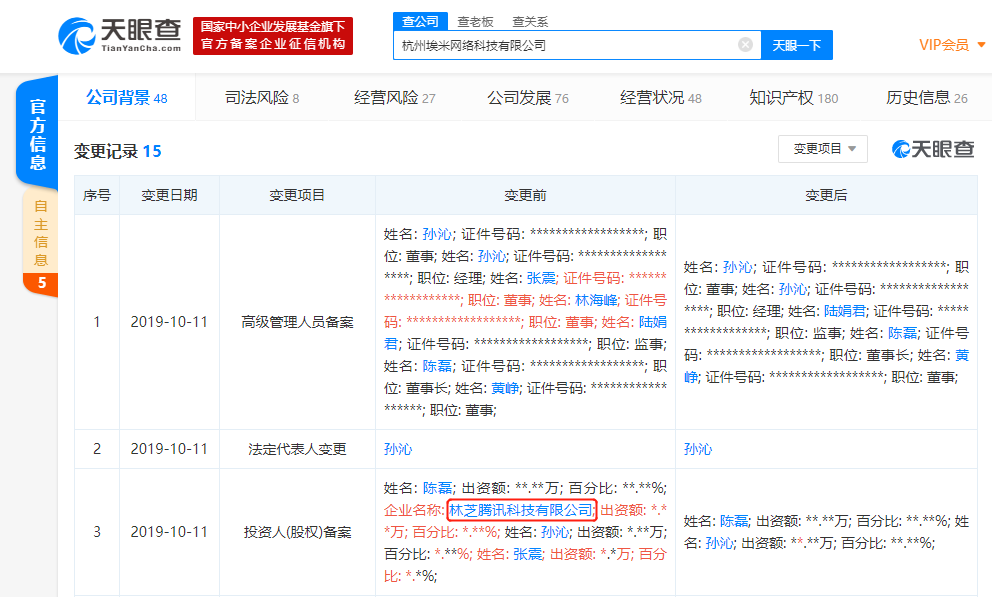Click 法定代表人变更 change item cell
Viewport: 992px width, 597px height.
point(297,449)
